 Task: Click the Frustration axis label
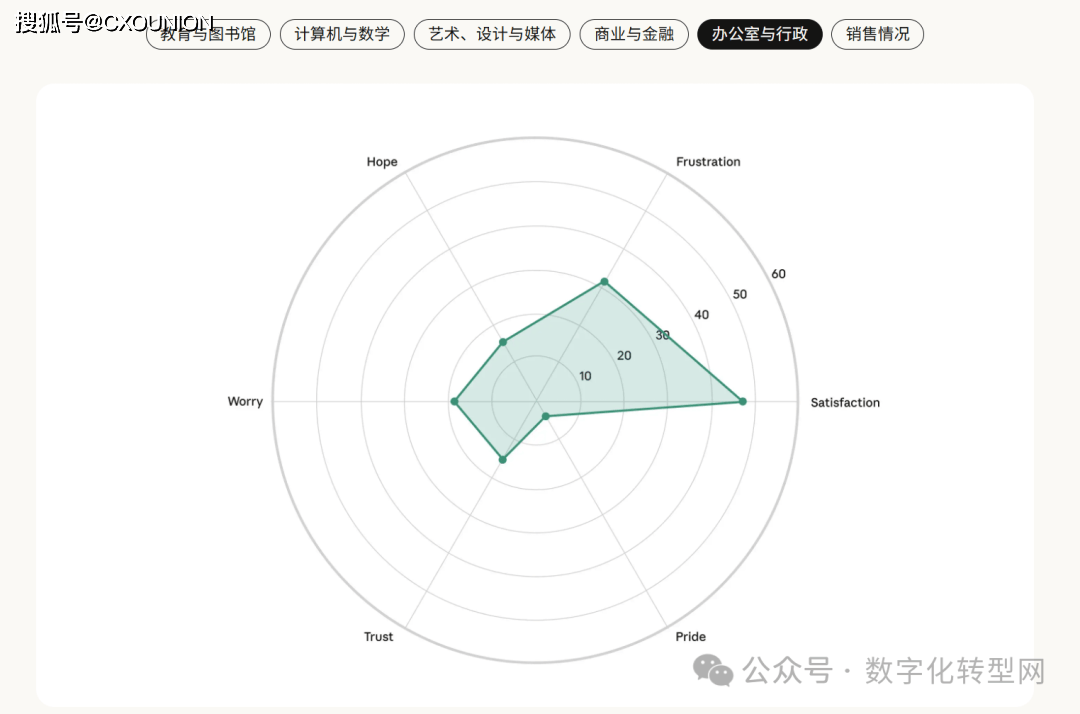[708, 161]
